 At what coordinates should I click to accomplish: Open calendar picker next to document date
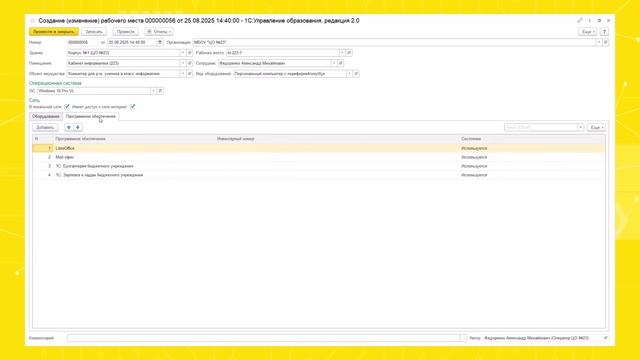coord(160,42)
